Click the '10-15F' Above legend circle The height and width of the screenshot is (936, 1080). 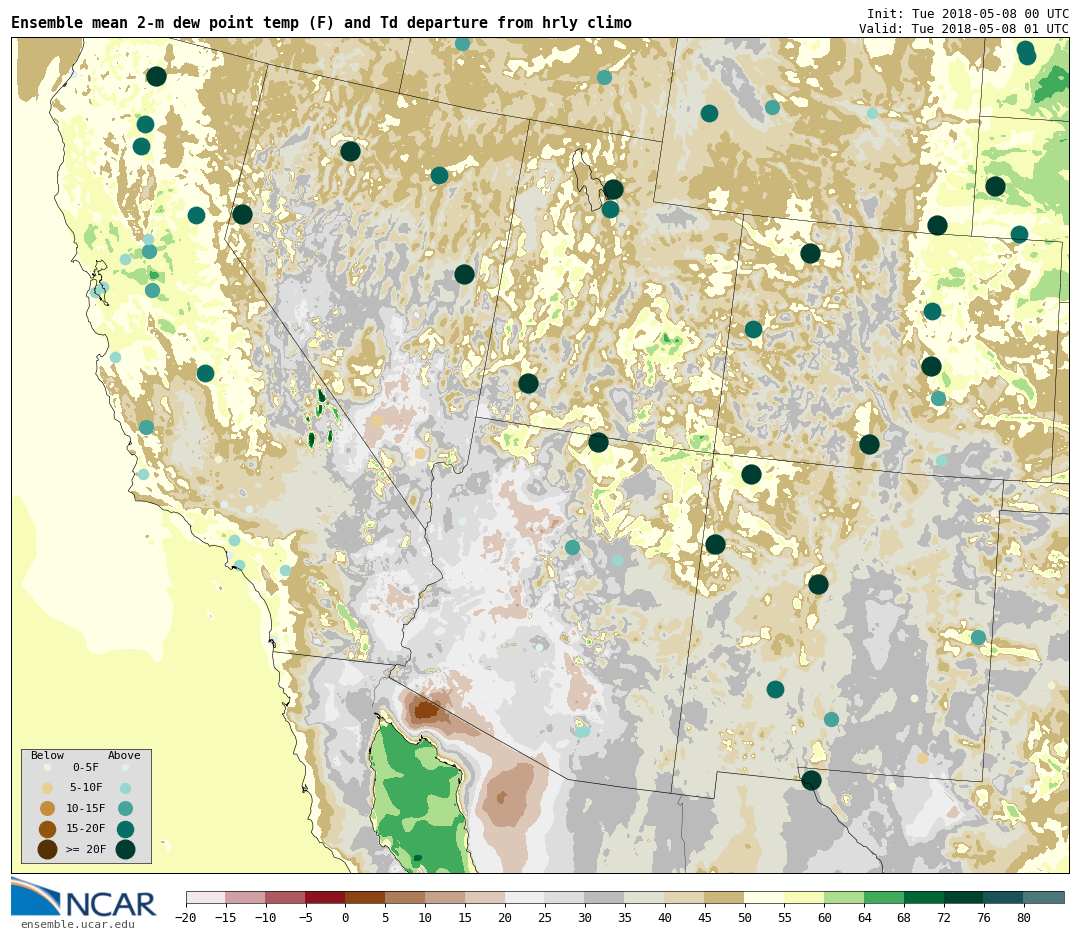(x=125, y=808)
